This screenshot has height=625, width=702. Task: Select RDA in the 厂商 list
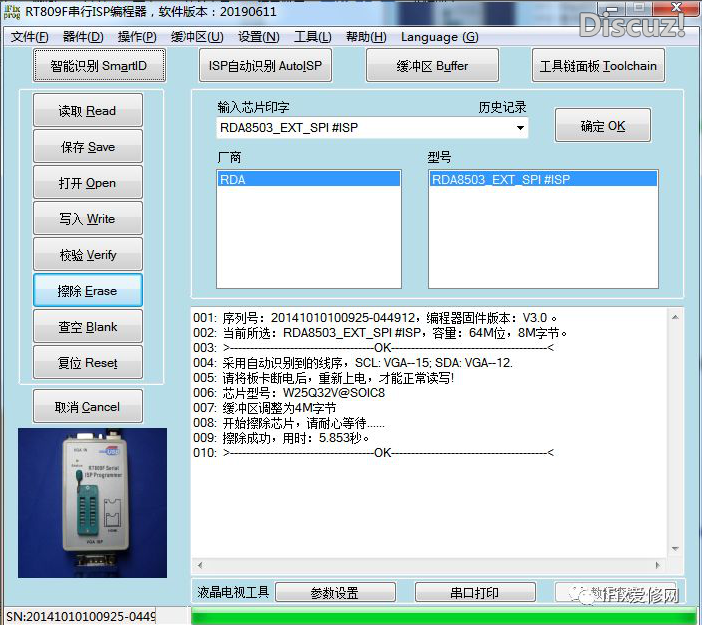[309, 179]
